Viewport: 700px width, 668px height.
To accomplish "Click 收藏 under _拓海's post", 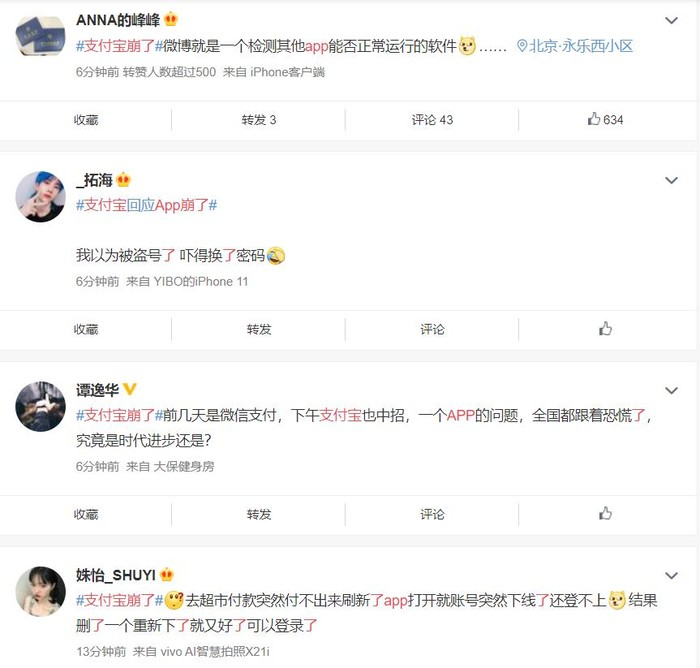I will (86, 329).
